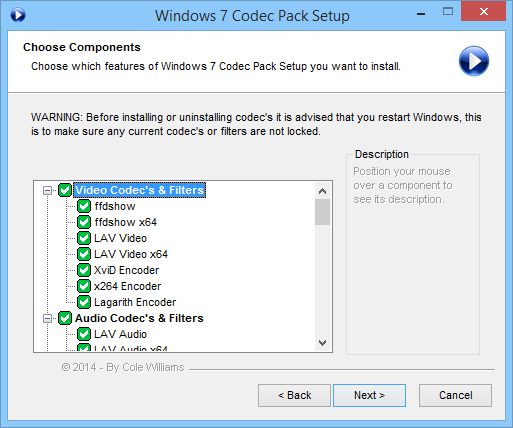This screenshot has height=428, width=513.
Task: Click the component list scroll up arrow
Action: click(322, 191)
